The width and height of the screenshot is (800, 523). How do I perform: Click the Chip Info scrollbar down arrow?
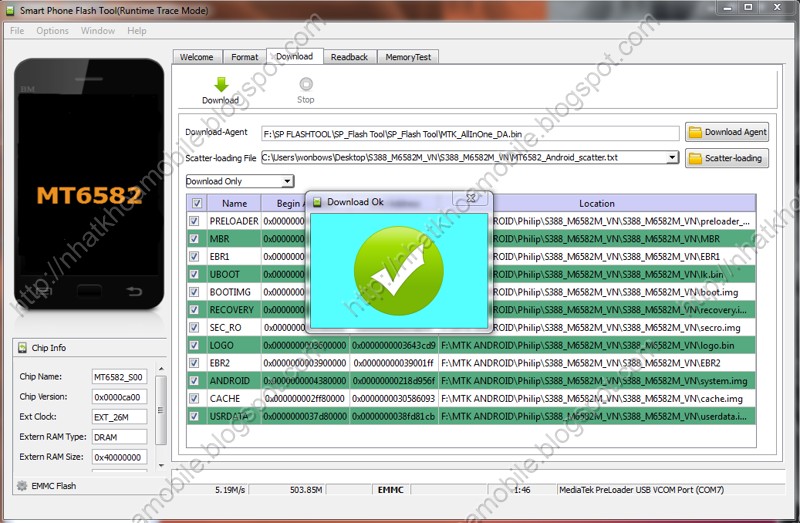coord(161,465)
